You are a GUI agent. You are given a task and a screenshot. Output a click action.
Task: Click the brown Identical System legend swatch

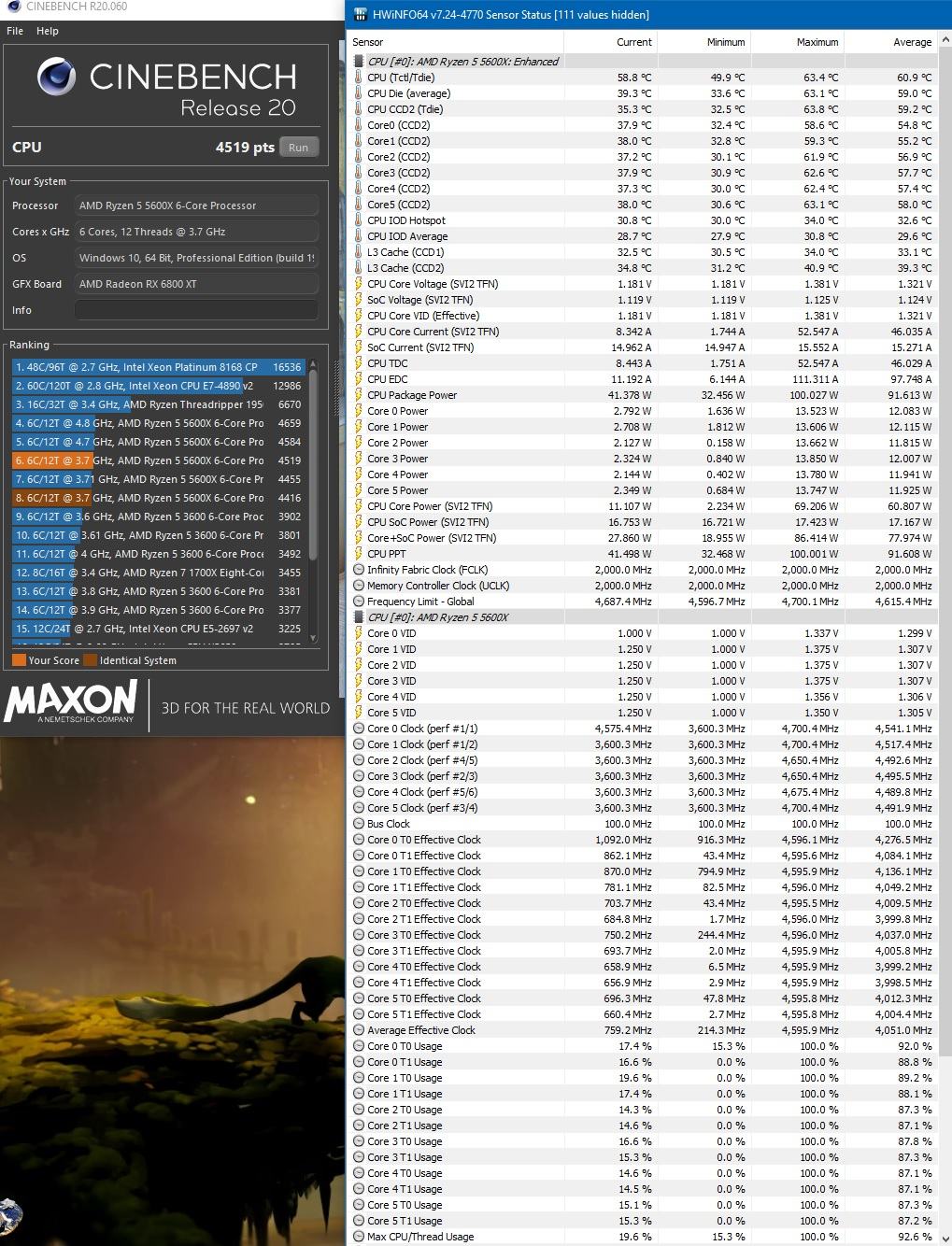pyautogui.click(x=90, y=660)
